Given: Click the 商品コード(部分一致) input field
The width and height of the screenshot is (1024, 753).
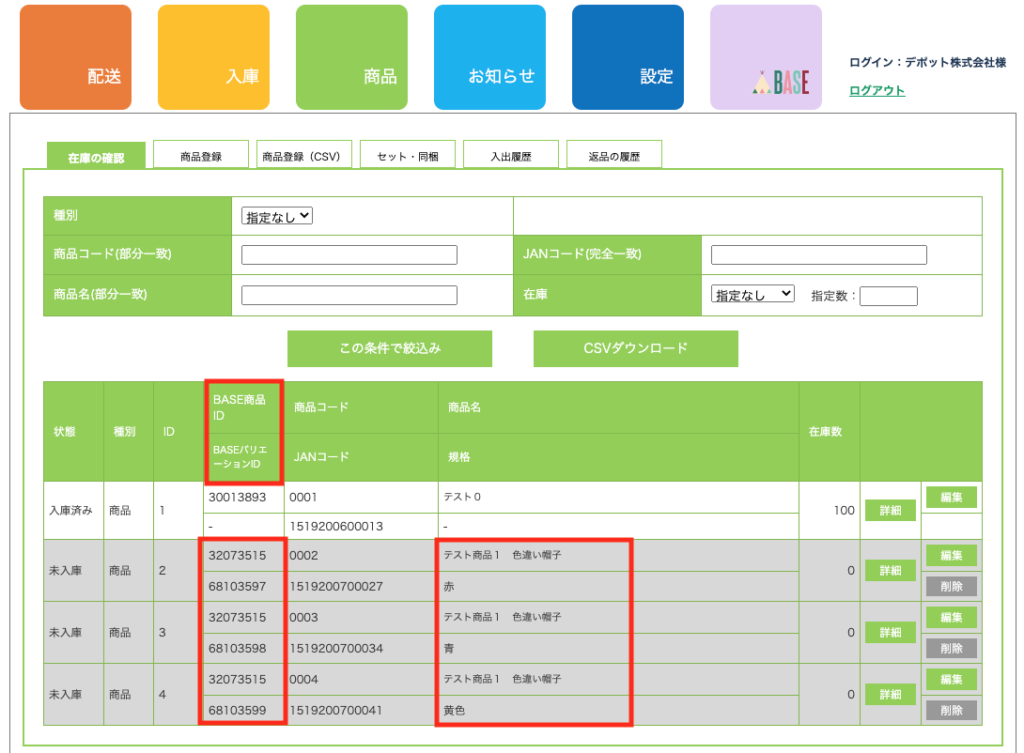Looking at the screenshot, I should point(349,255).
